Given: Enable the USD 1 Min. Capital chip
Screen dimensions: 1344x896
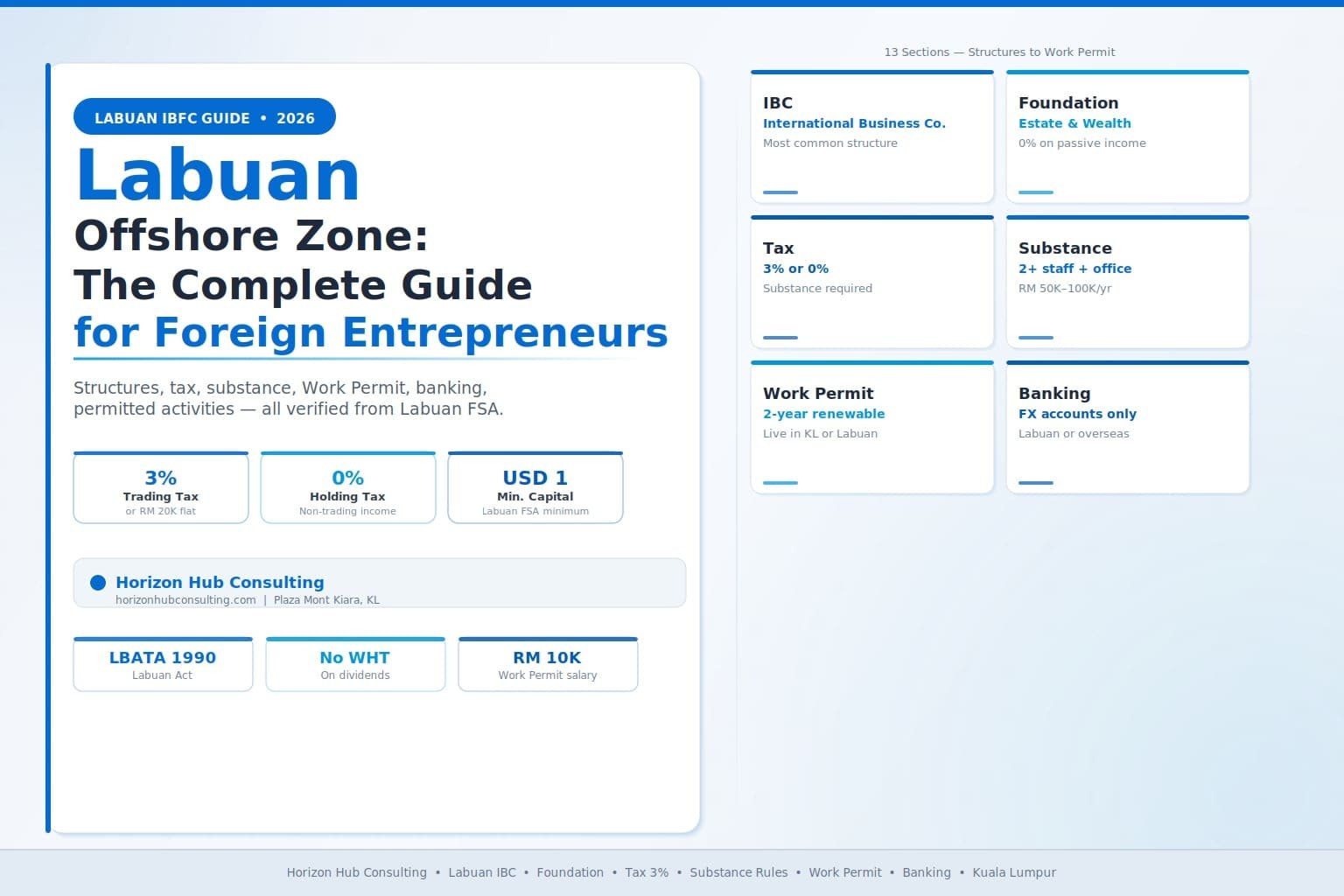Looking at the screenshot, I should (x=535, y=487).
